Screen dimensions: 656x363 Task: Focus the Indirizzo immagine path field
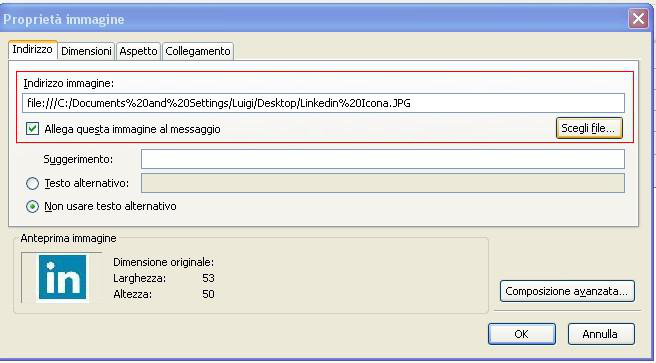(323, 103)
